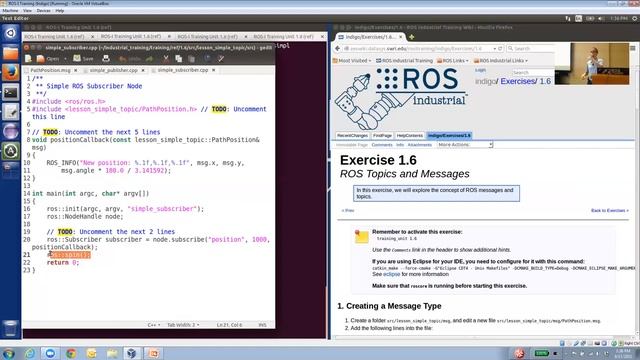This screenshot has height=360, width=640.
Task: Click Terminal icon in Ubuntu launcher
Action: pyautogui.click(x=11, y=92)
